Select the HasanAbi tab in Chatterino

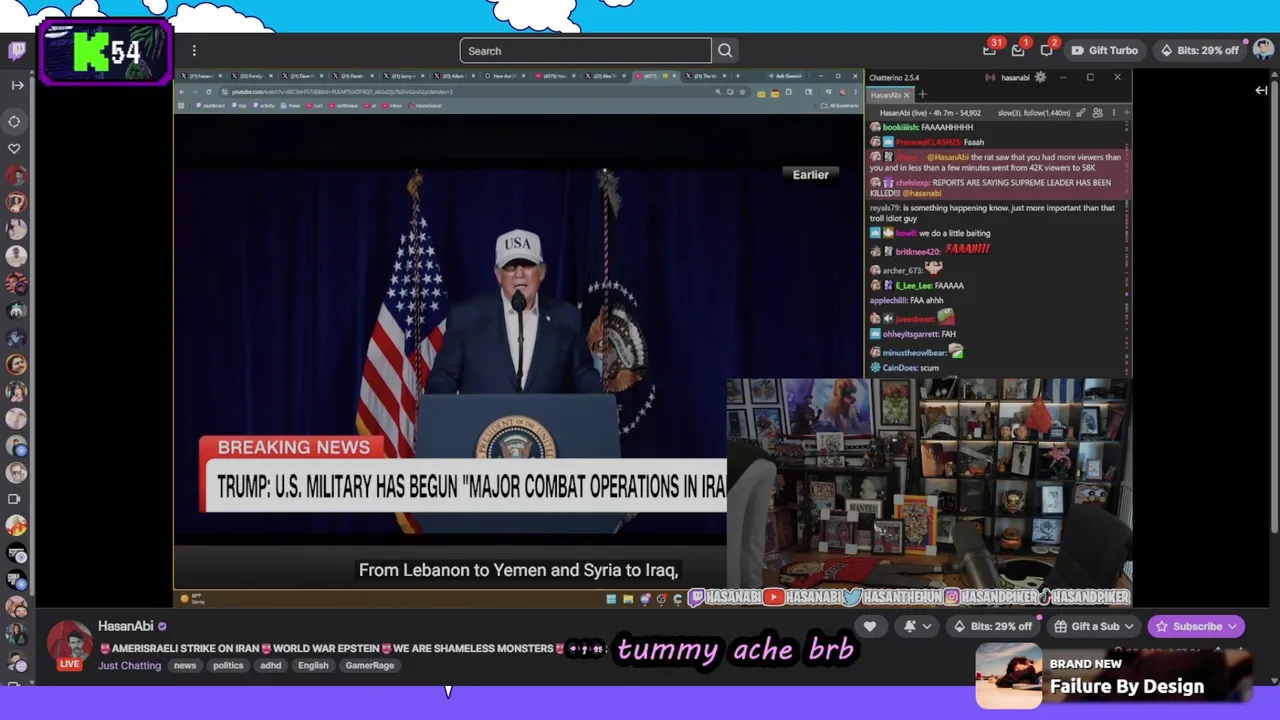pos(885,95)
